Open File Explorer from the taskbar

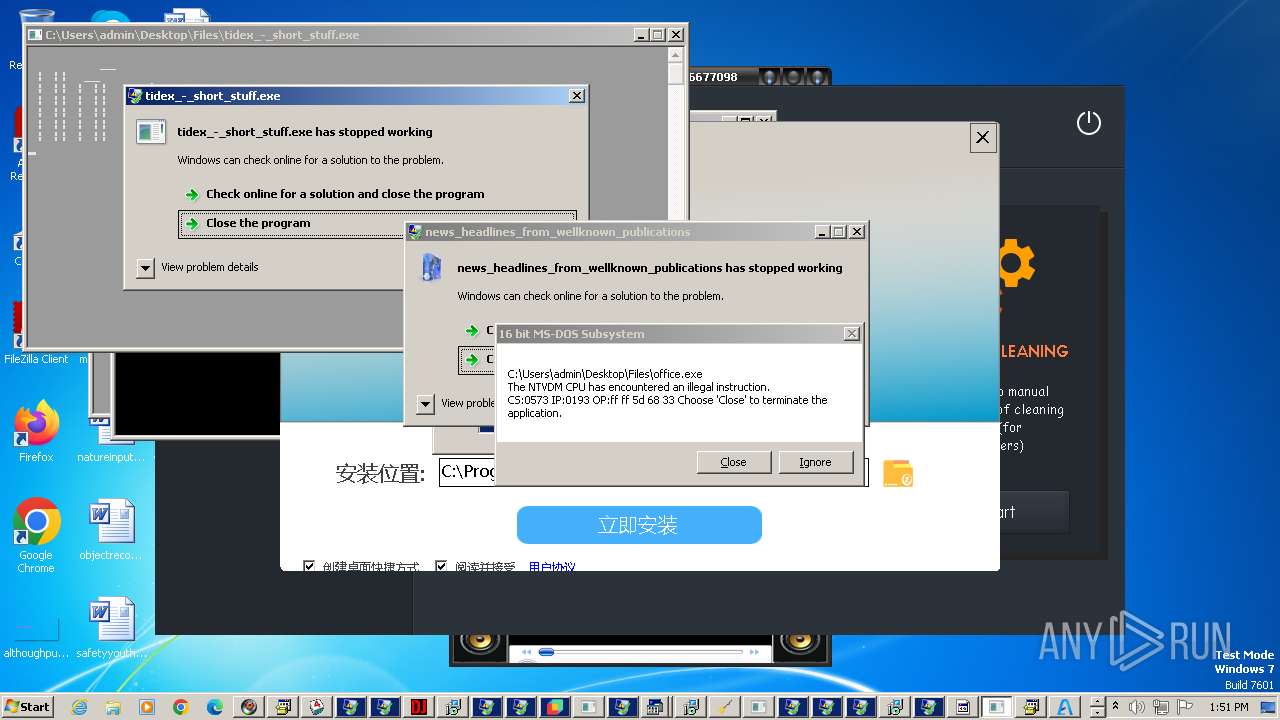[113, 707]
